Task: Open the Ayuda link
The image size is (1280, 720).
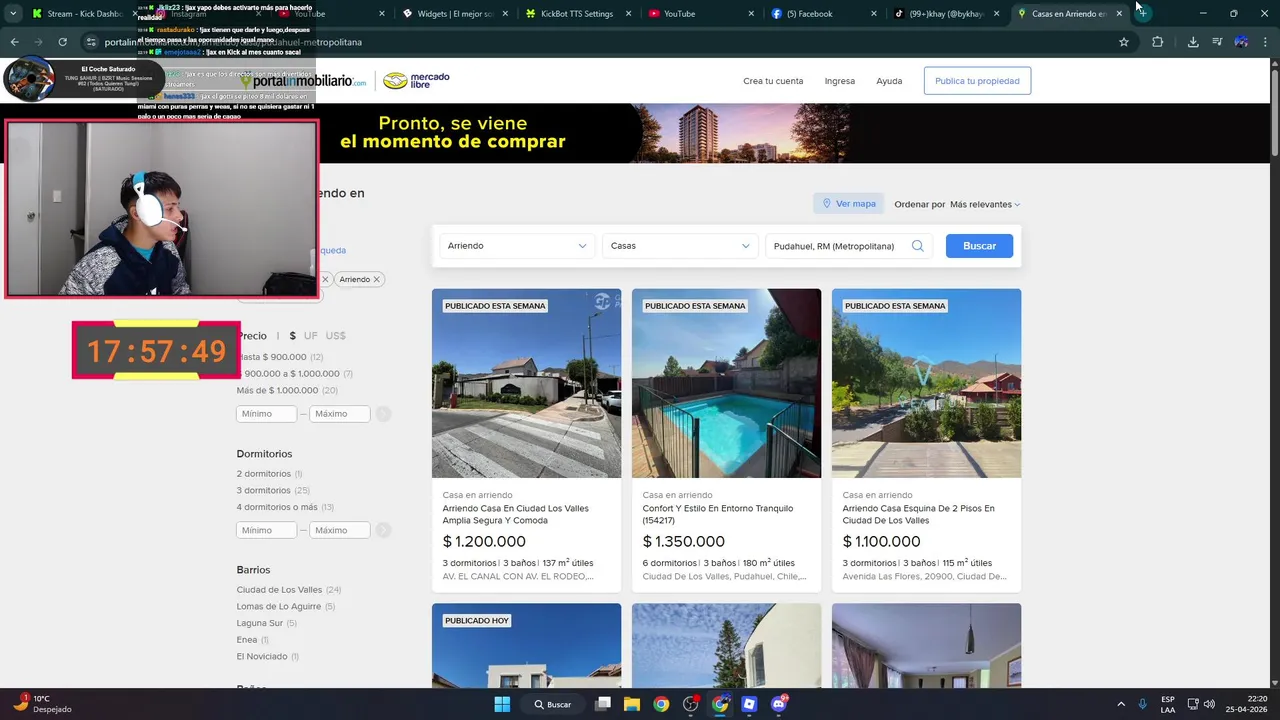Action: pyautogui.click(x=889, y=81)
